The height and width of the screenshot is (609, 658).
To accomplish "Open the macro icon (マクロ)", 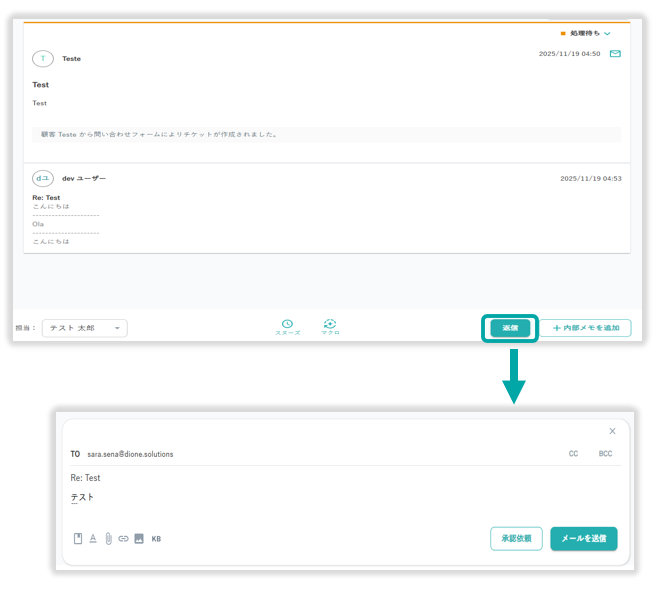I will click(x=330, y=325).
